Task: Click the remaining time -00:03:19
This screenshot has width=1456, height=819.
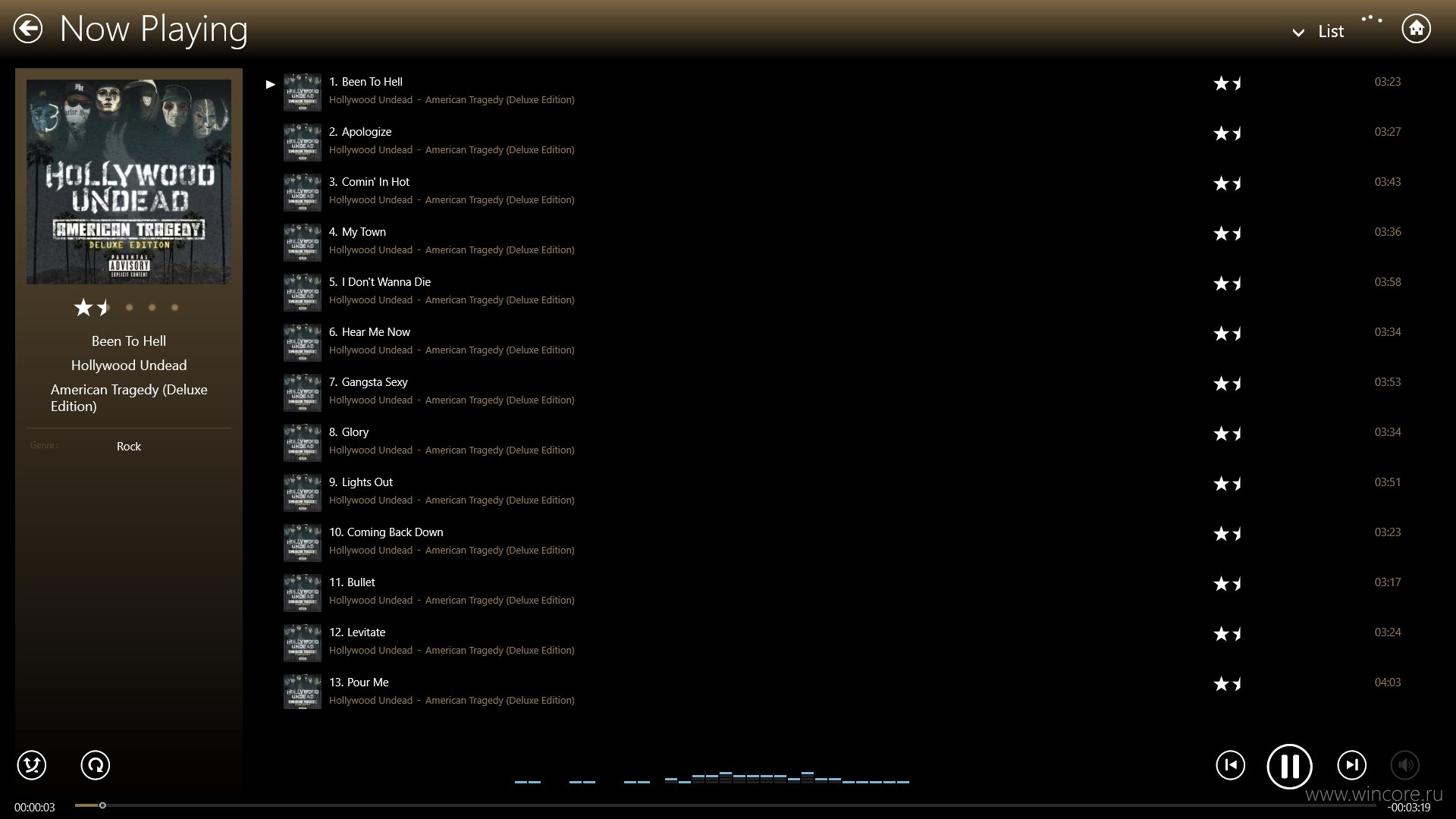Action: pos(1409,808)
